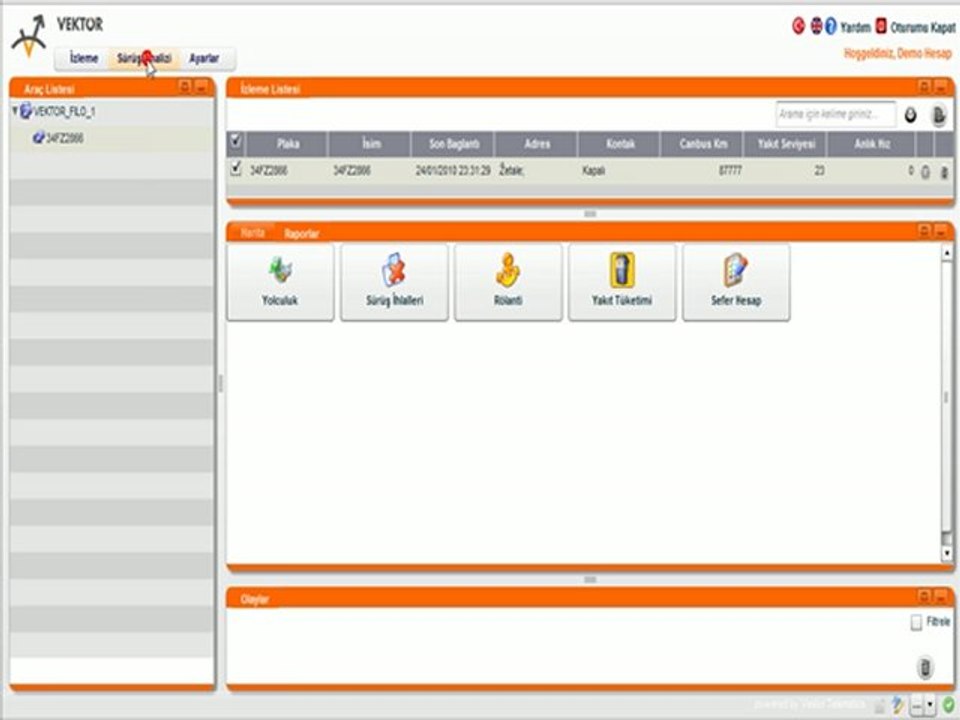The height and width of the screenshot is (720, 960).
Task: Sort by the Anlık Hız column header
Action: tap(872, 144)
